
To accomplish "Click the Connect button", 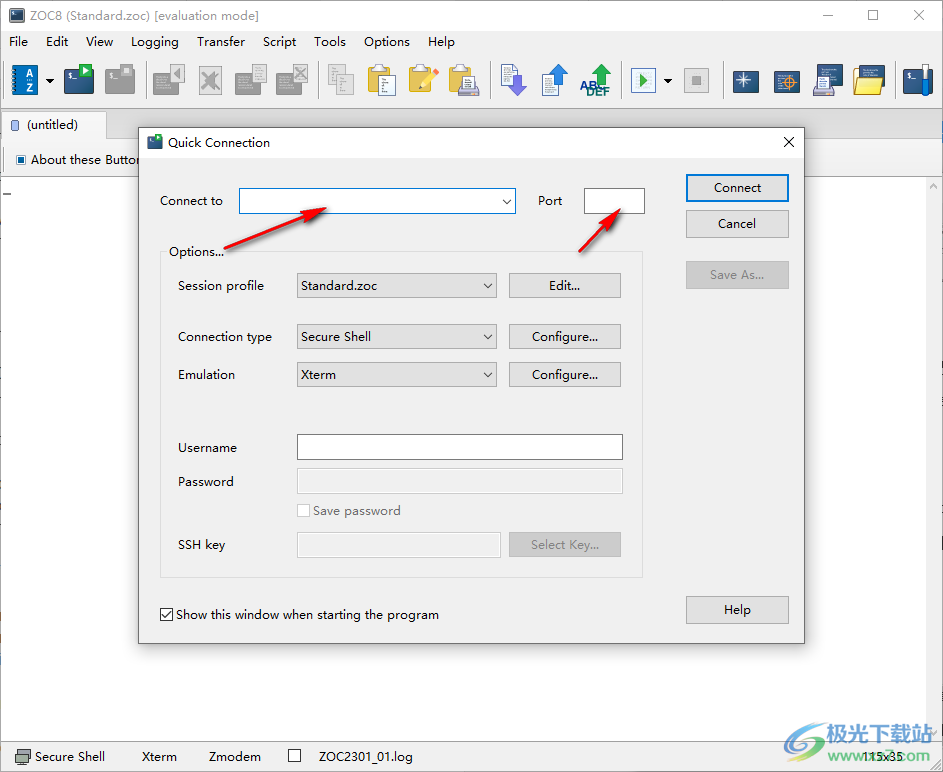I will coord(737,188).
